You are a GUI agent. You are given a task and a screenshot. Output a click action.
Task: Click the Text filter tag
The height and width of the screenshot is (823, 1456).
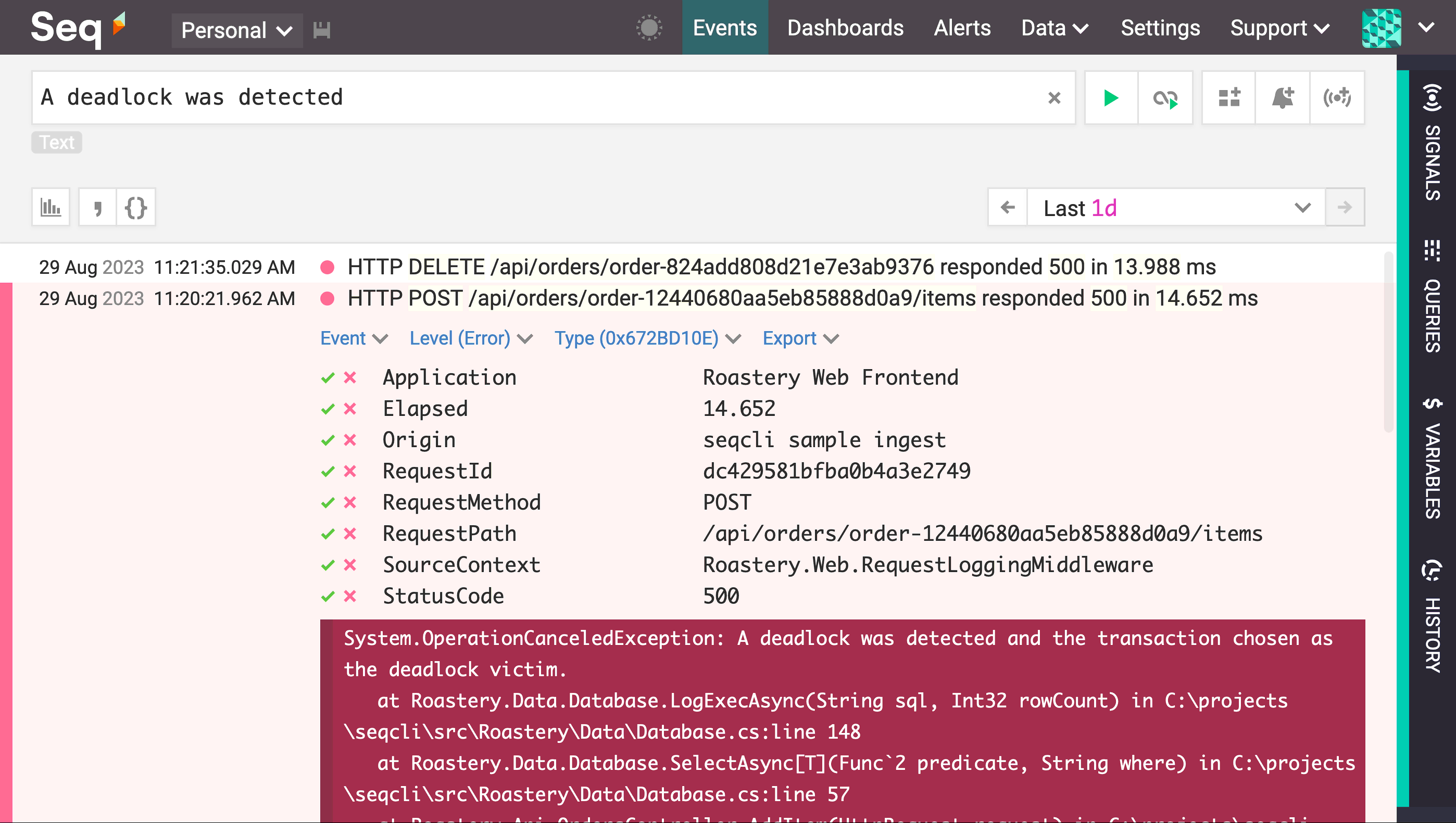click(x=57, y=142)
